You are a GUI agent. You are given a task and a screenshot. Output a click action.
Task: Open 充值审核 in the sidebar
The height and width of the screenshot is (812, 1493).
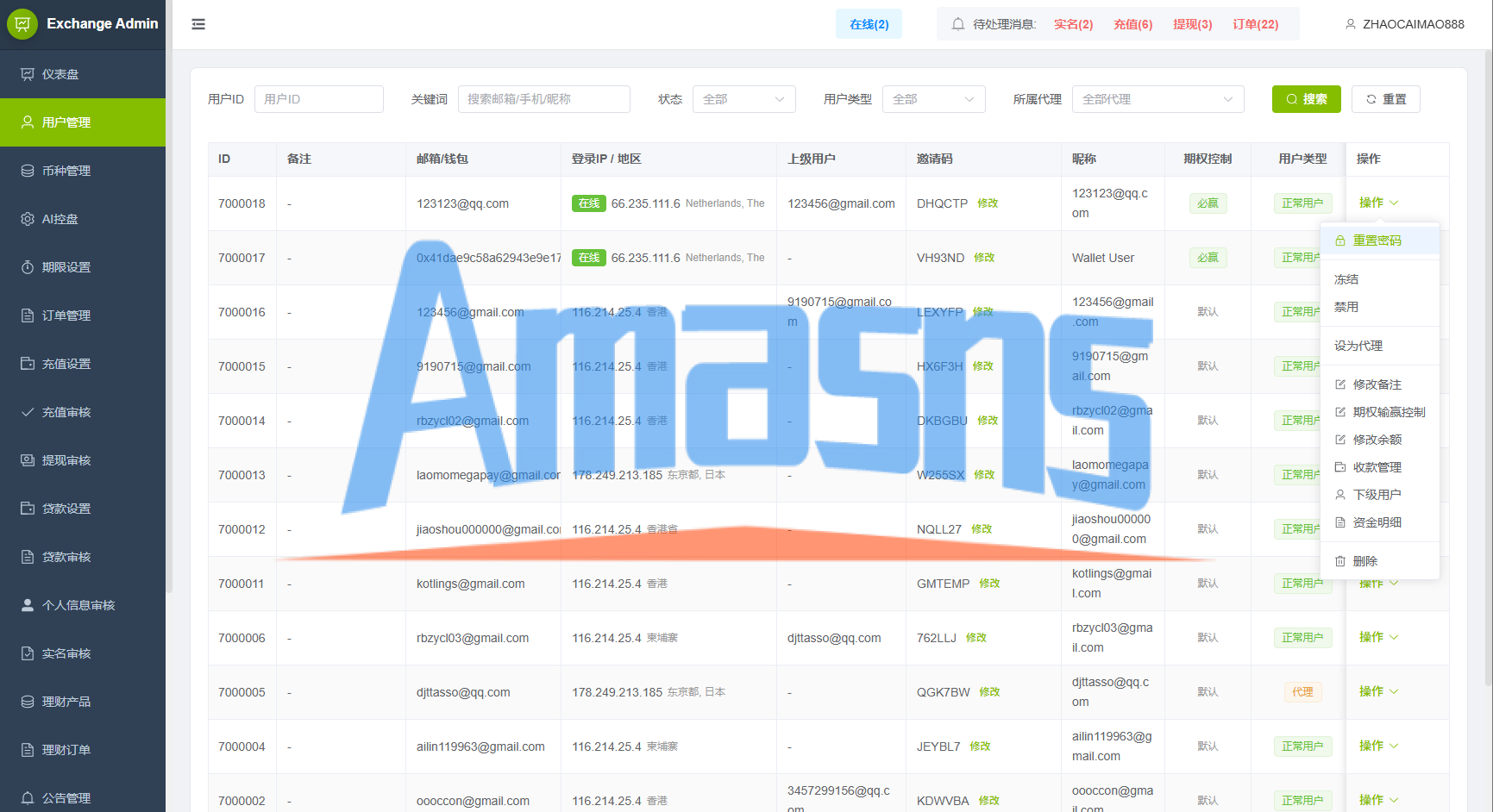pos(83,412)
